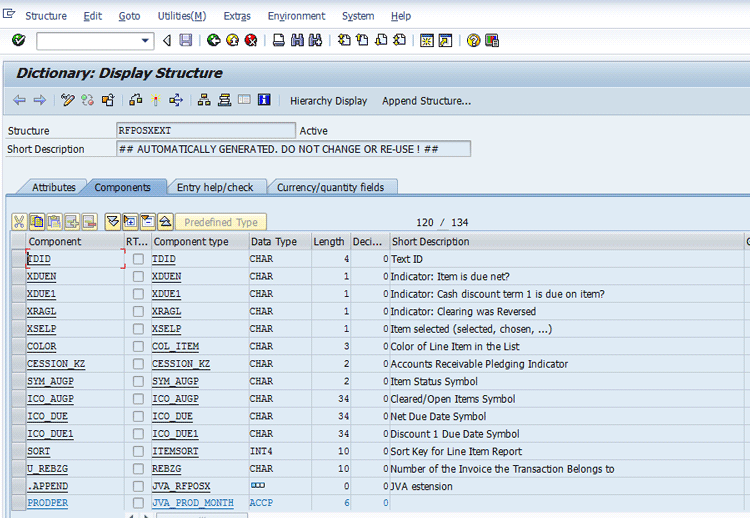Click the green Enter checkmark icon
750x518 pixels.
pos(18,40)
